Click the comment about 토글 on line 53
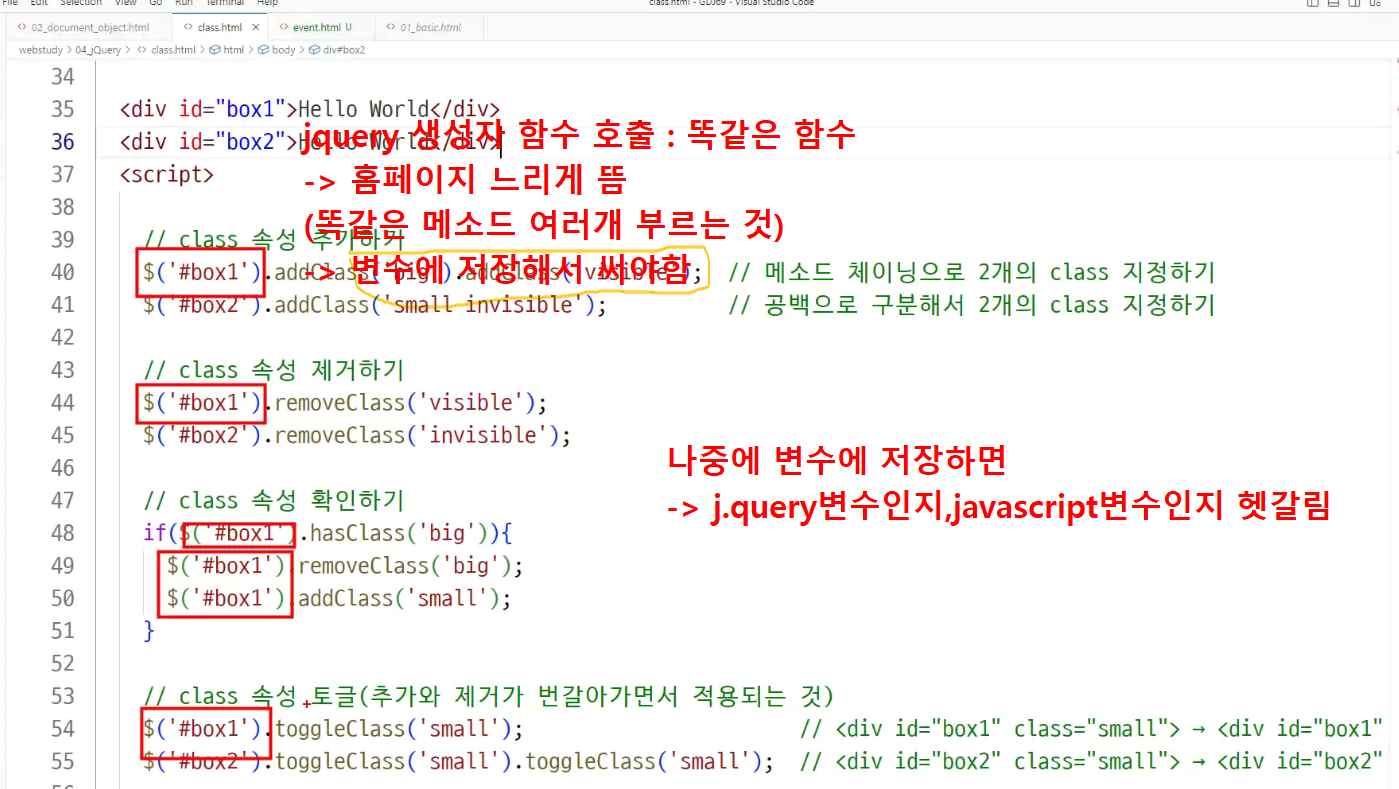The height and width of the screenshot is (789, 1399). pyautogui.click(x=489, y=696)
